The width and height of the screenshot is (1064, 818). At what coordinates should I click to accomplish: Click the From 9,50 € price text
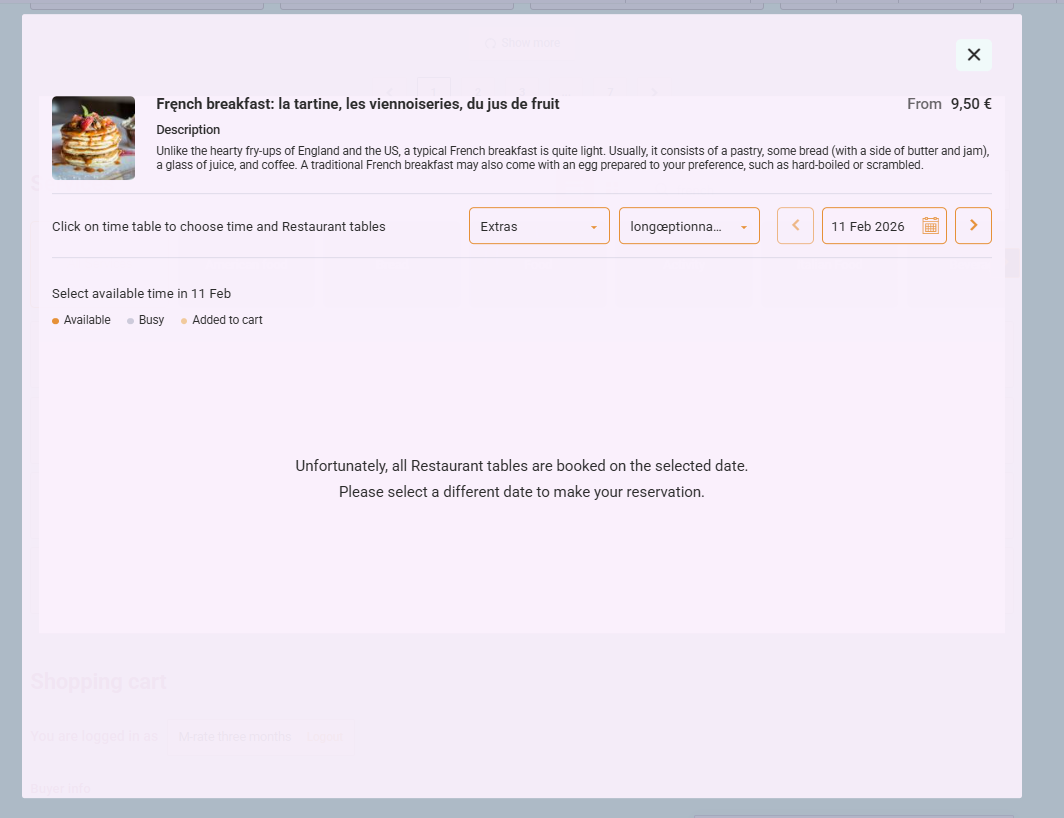click(948, 103)
